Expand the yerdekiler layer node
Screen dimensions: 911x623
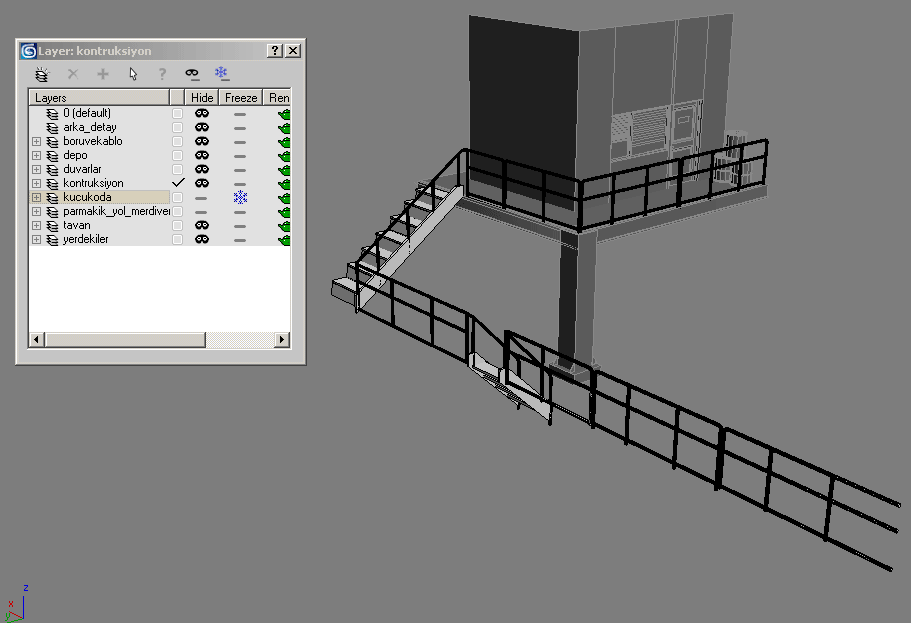(37, 240)
